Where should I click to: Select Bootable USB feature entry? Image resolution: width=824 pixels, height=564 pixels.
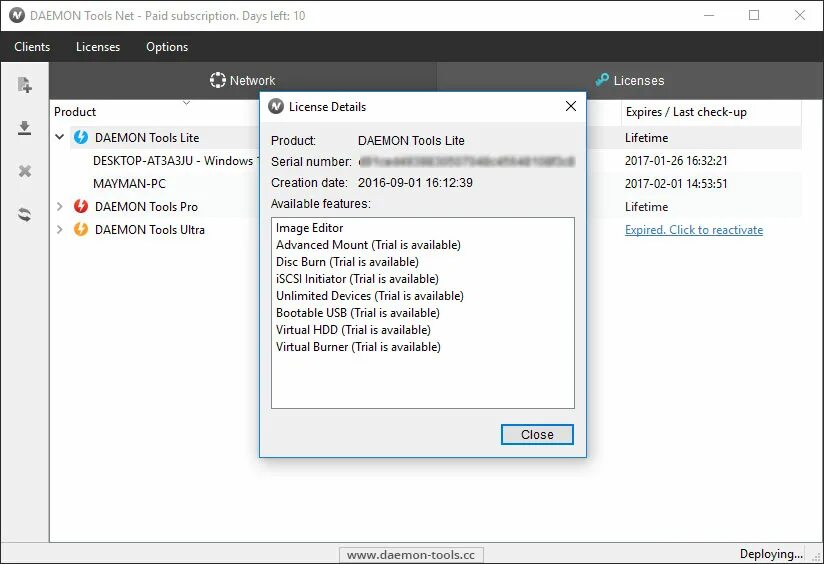tap(358, 313)
